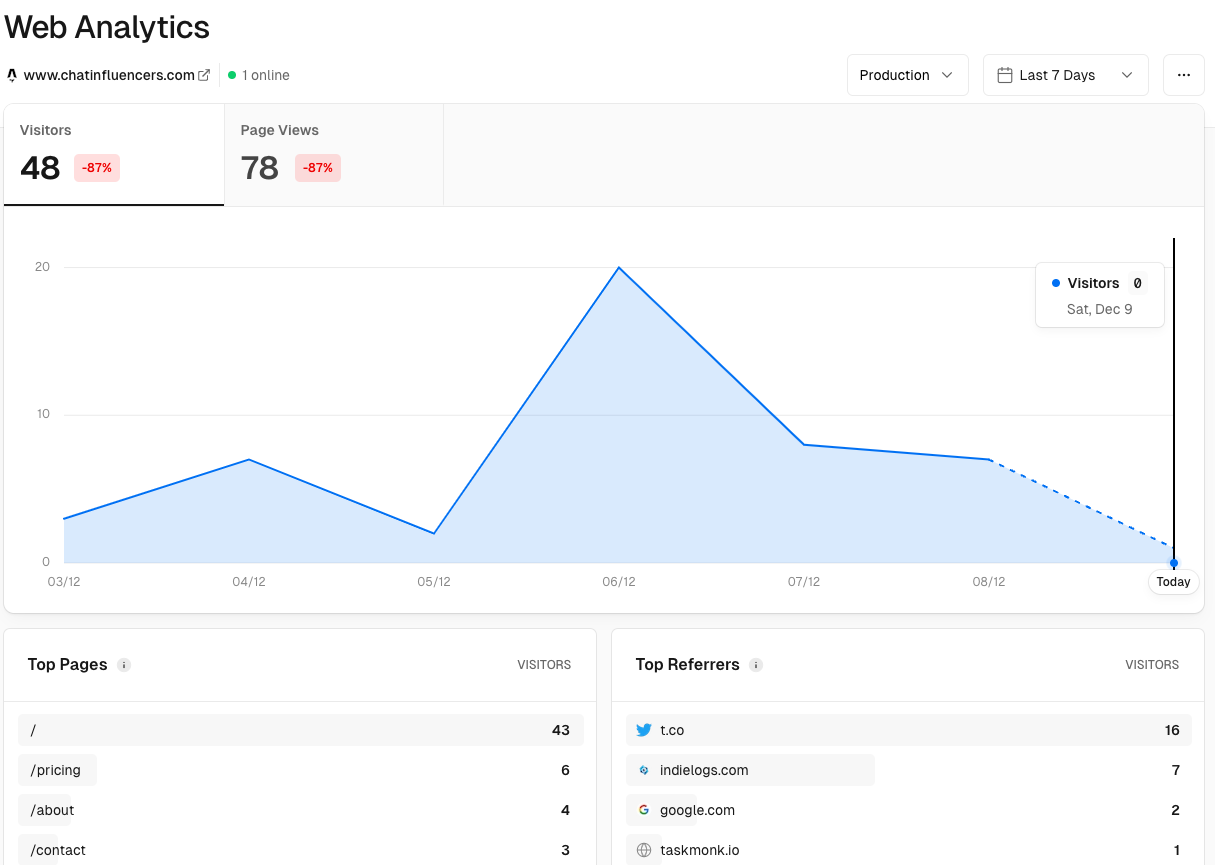This screenshot has height=865, width=1215.
Task: Switch to the Page Views tab
Action: [334, 155]
